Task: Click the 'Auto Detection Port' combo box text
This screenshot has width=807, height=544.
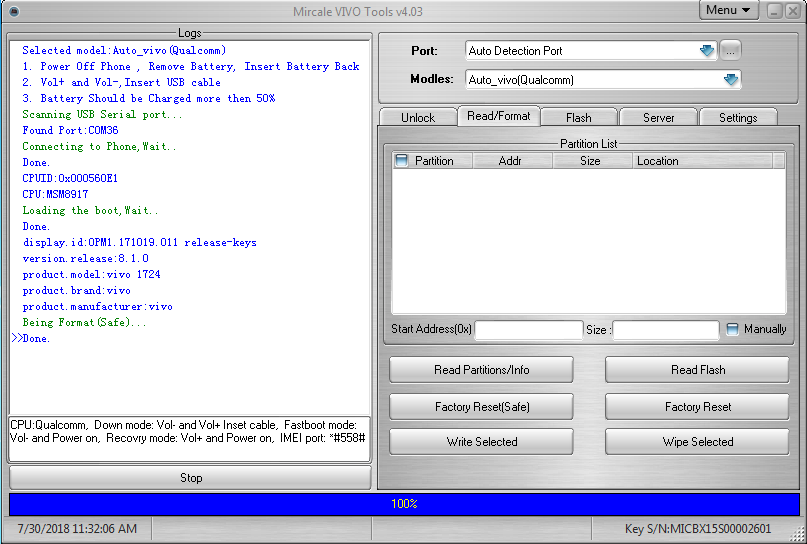Action: [x=515, y=50]
